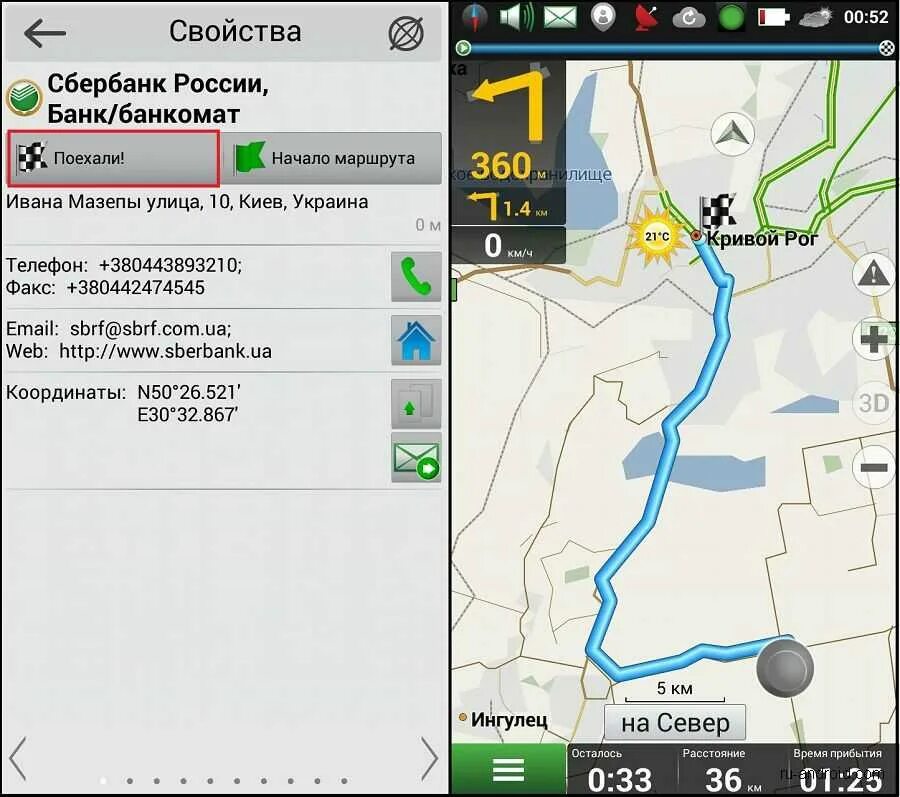Tap the blue home website icon
Screen dimensions: 900x797
[x=416, y=340]
